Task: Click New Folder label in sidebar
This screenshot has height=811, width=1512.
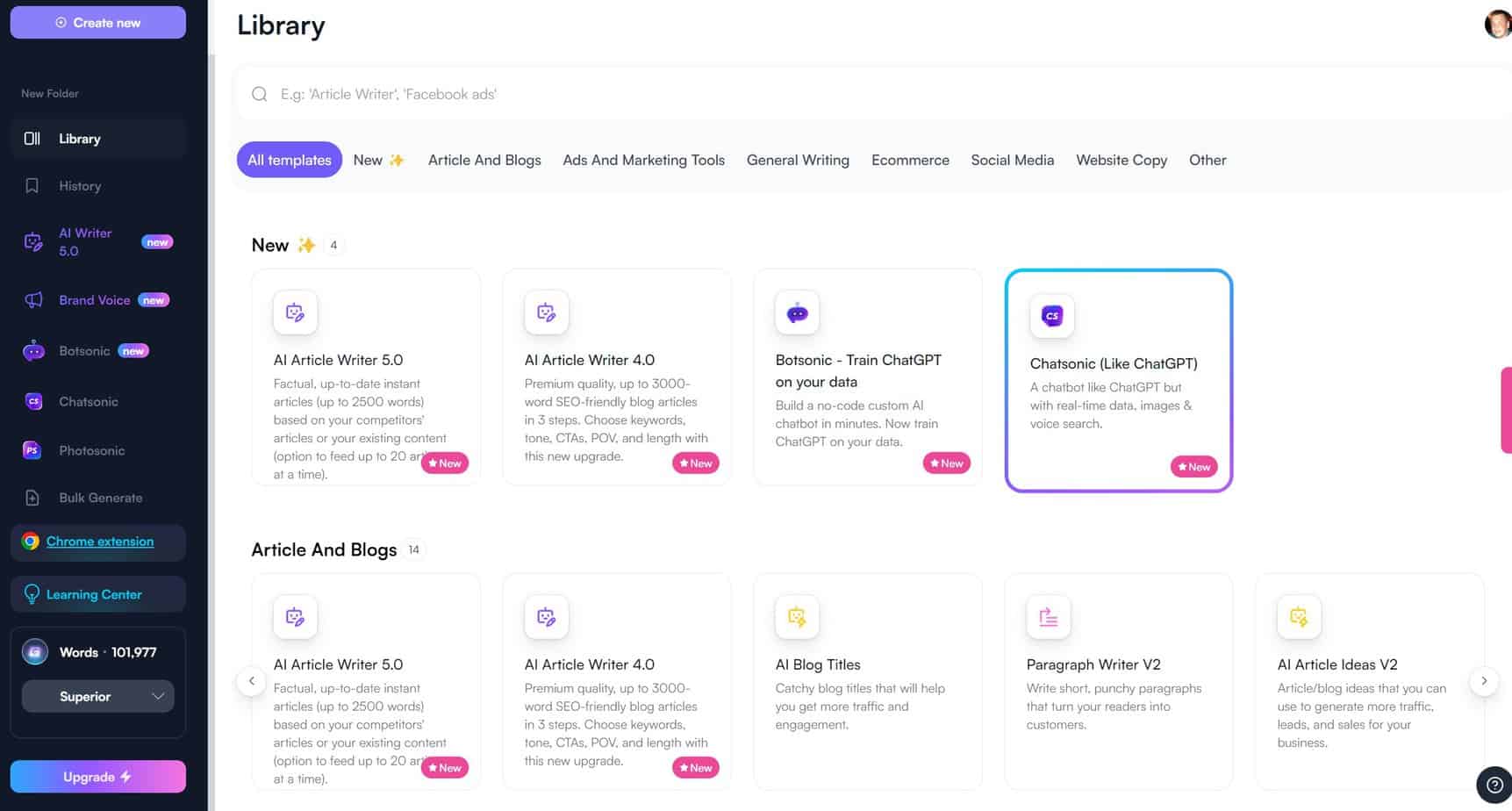Action: click(x=50, y=93)
